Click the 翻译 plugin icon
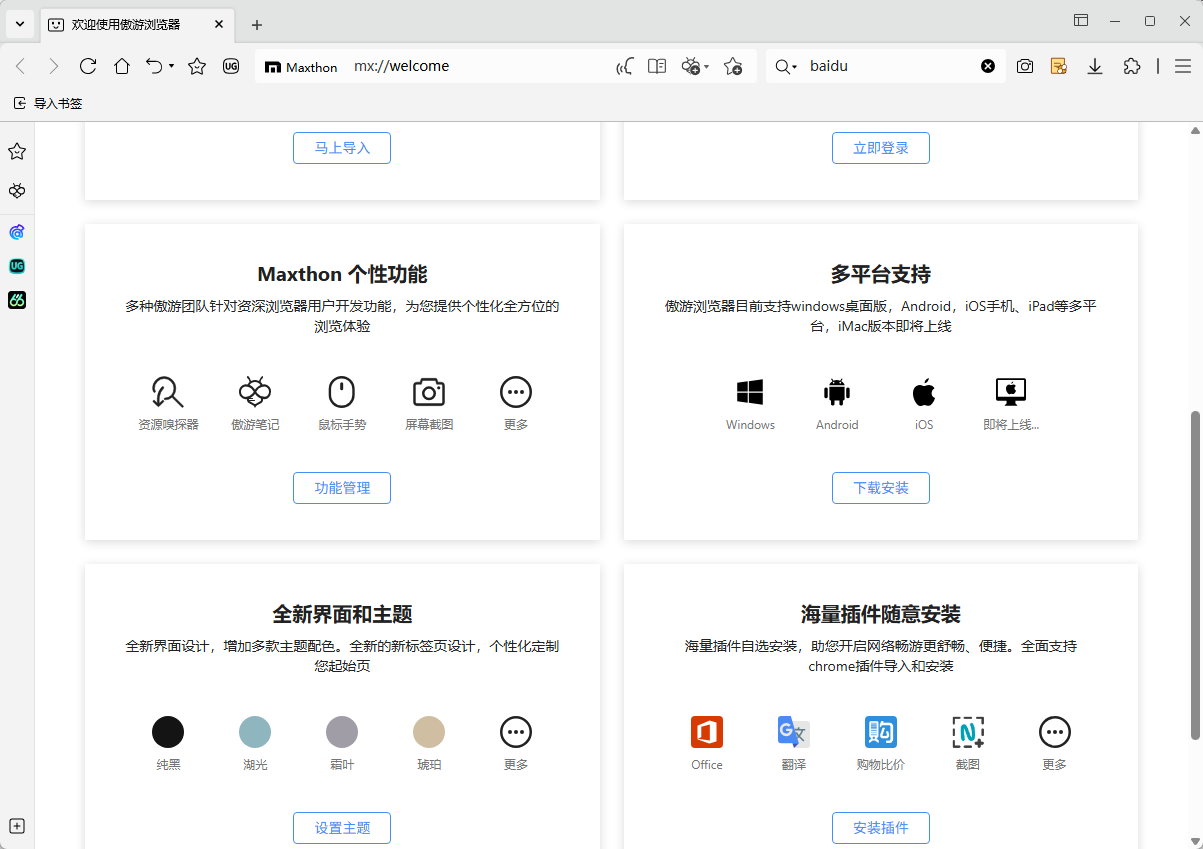This screenshot has height=849, width=1203. [794, 732]
